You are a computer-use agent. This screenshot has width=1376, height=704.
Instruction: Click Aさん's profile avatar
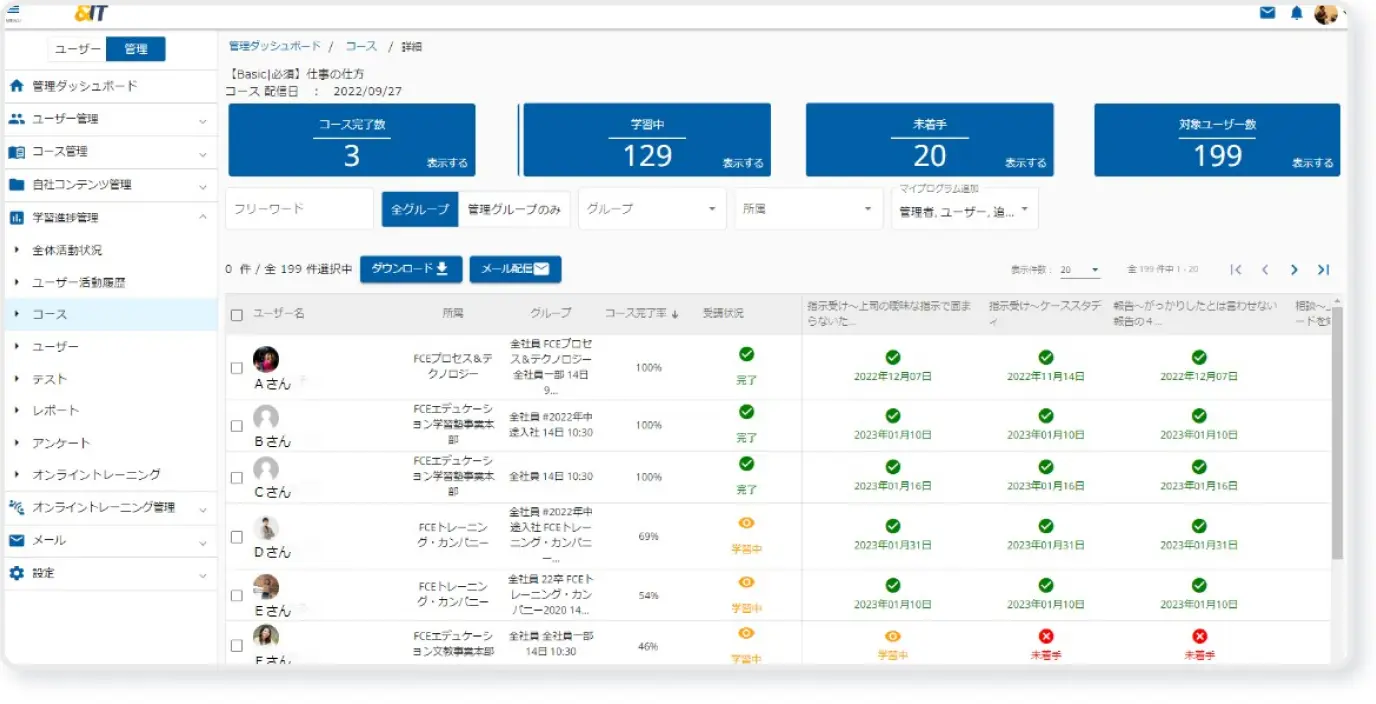tap(266, 359)
